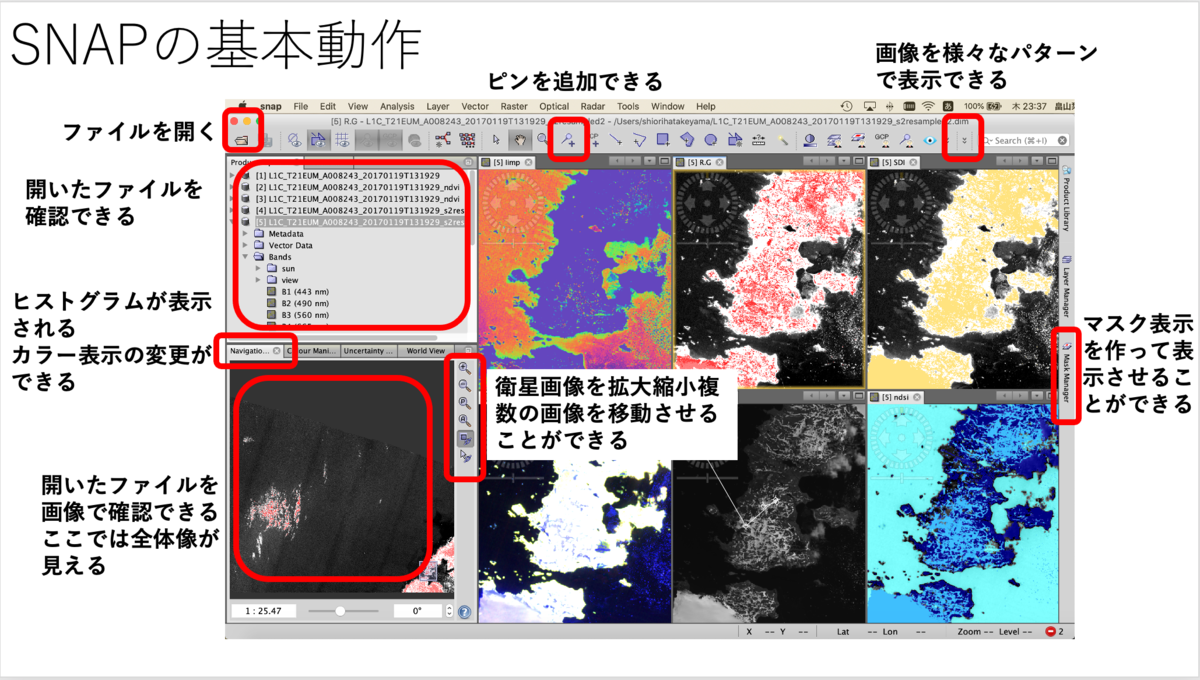Select the Draw Line tool
The height and width of the screenshot is (680, 1200).
point(616,141)
